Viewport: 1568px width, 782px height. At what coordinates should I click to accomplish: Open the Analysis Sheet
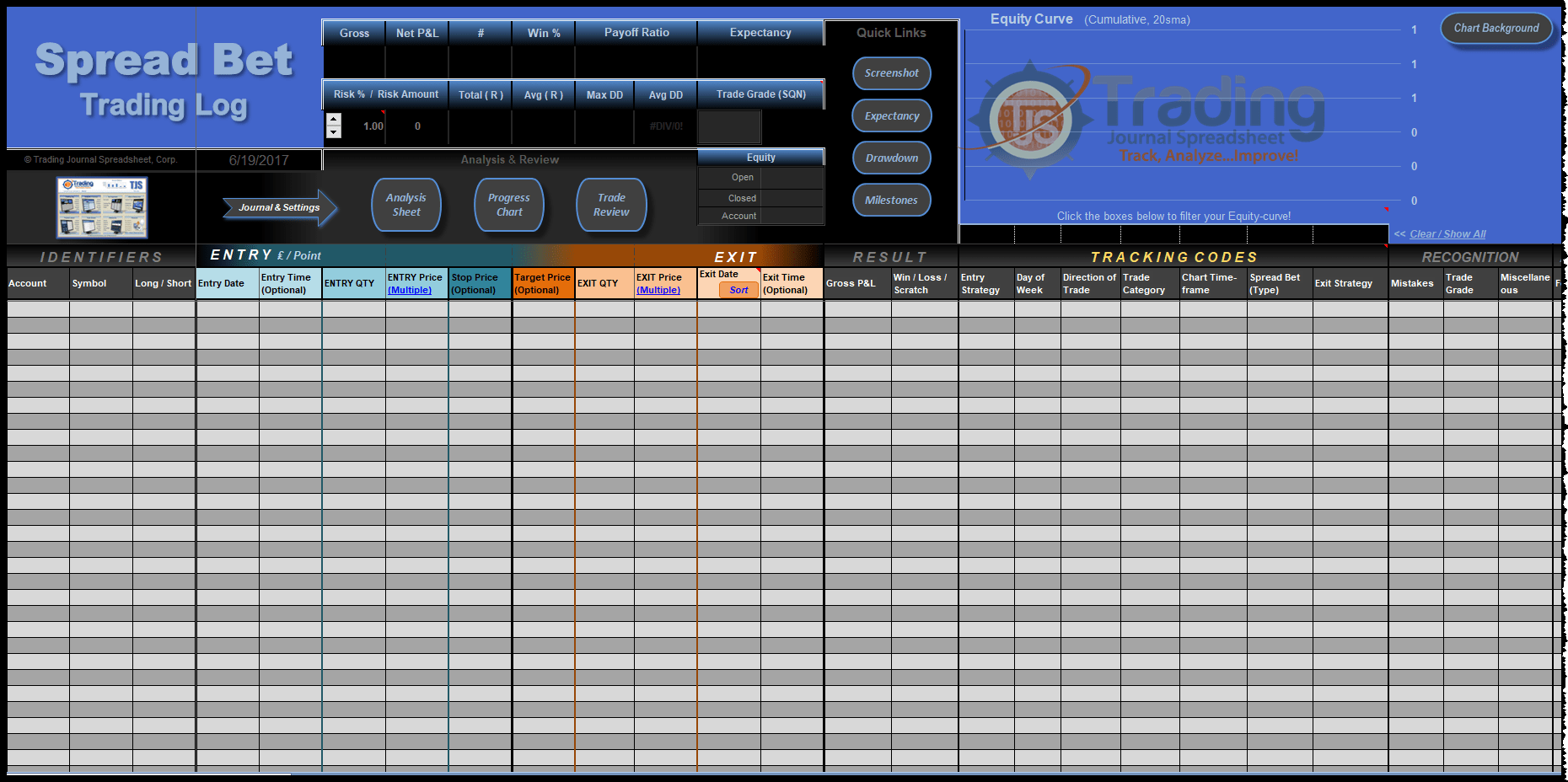(x=406, y=205)
